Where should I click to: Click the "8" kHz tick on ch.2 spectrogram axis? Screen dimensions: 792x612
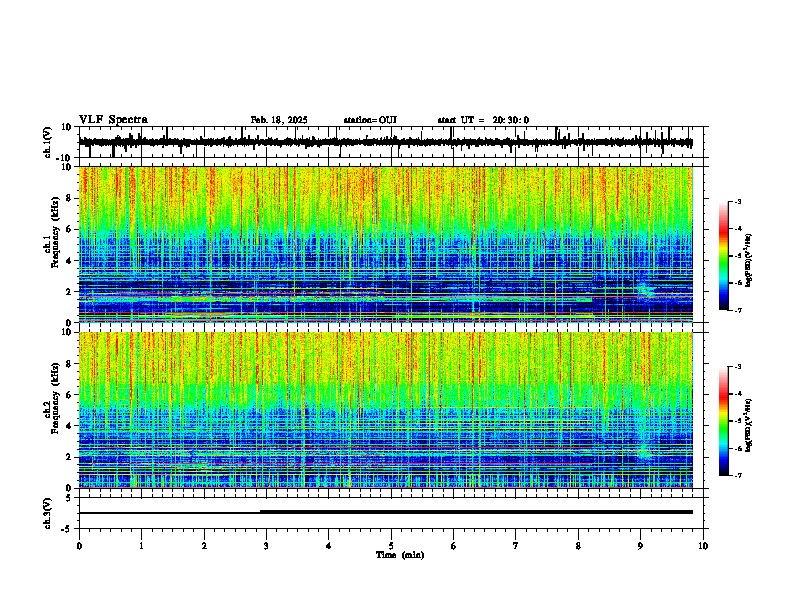click(x=70, y=364)
